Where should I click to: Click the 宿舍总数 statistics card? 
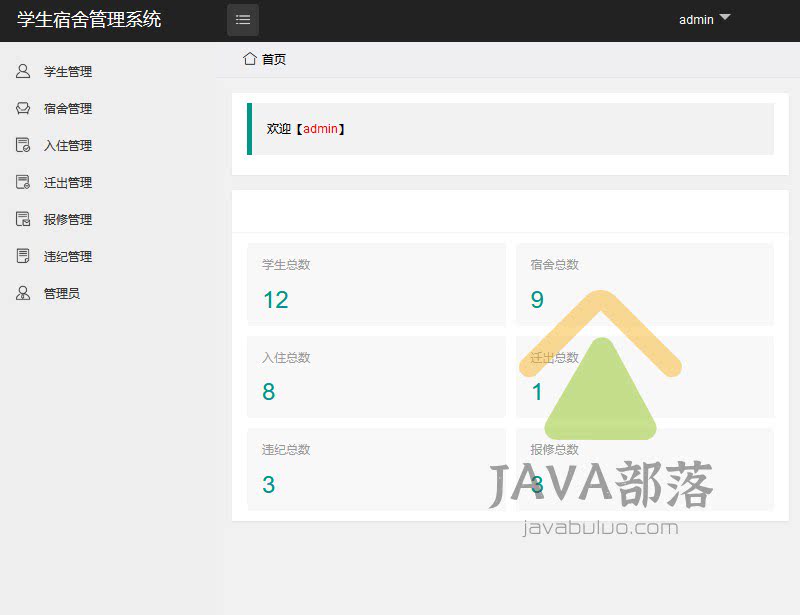point(644,284)
